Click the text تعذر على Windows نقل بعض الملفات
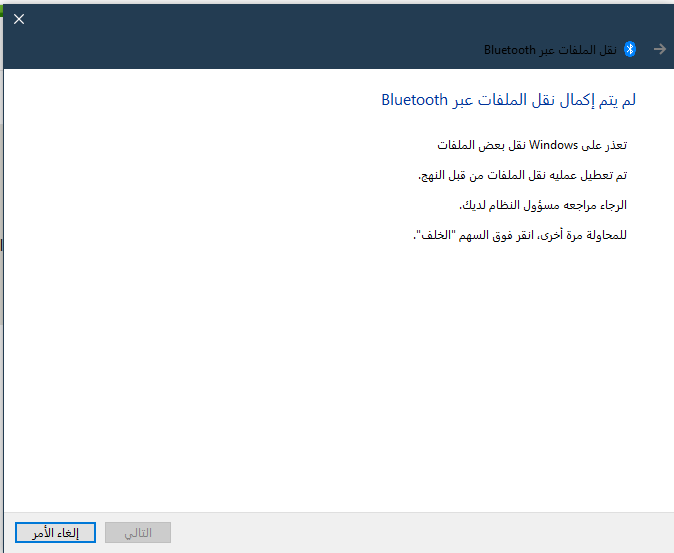 click(x=532, y=145)
